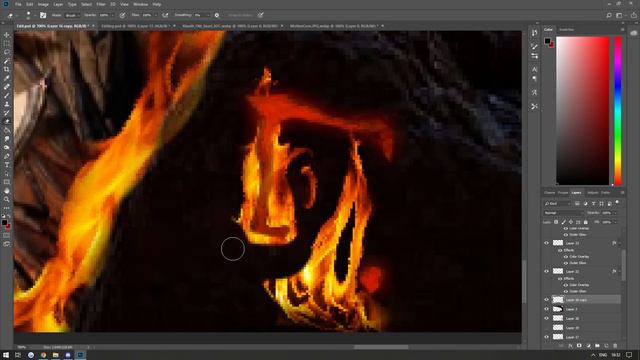Click the Photoshop taskbar icon
Viewport: 640px width, 360px height.
click(80, 355)
